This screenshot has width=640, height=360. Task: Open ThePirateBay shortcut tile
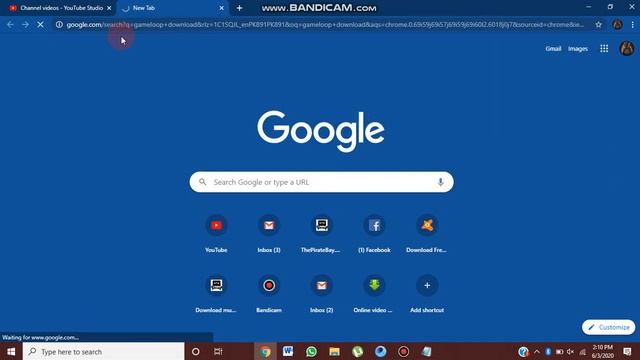tap(322, 225)
